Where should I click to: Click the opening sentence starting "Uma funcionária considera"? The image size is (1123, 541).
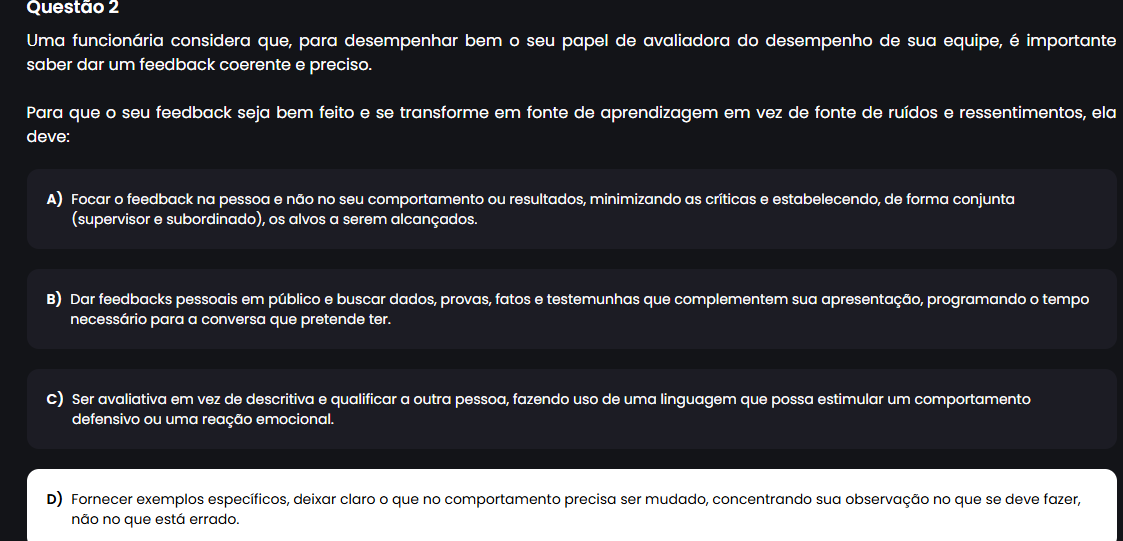pos(571,42)
